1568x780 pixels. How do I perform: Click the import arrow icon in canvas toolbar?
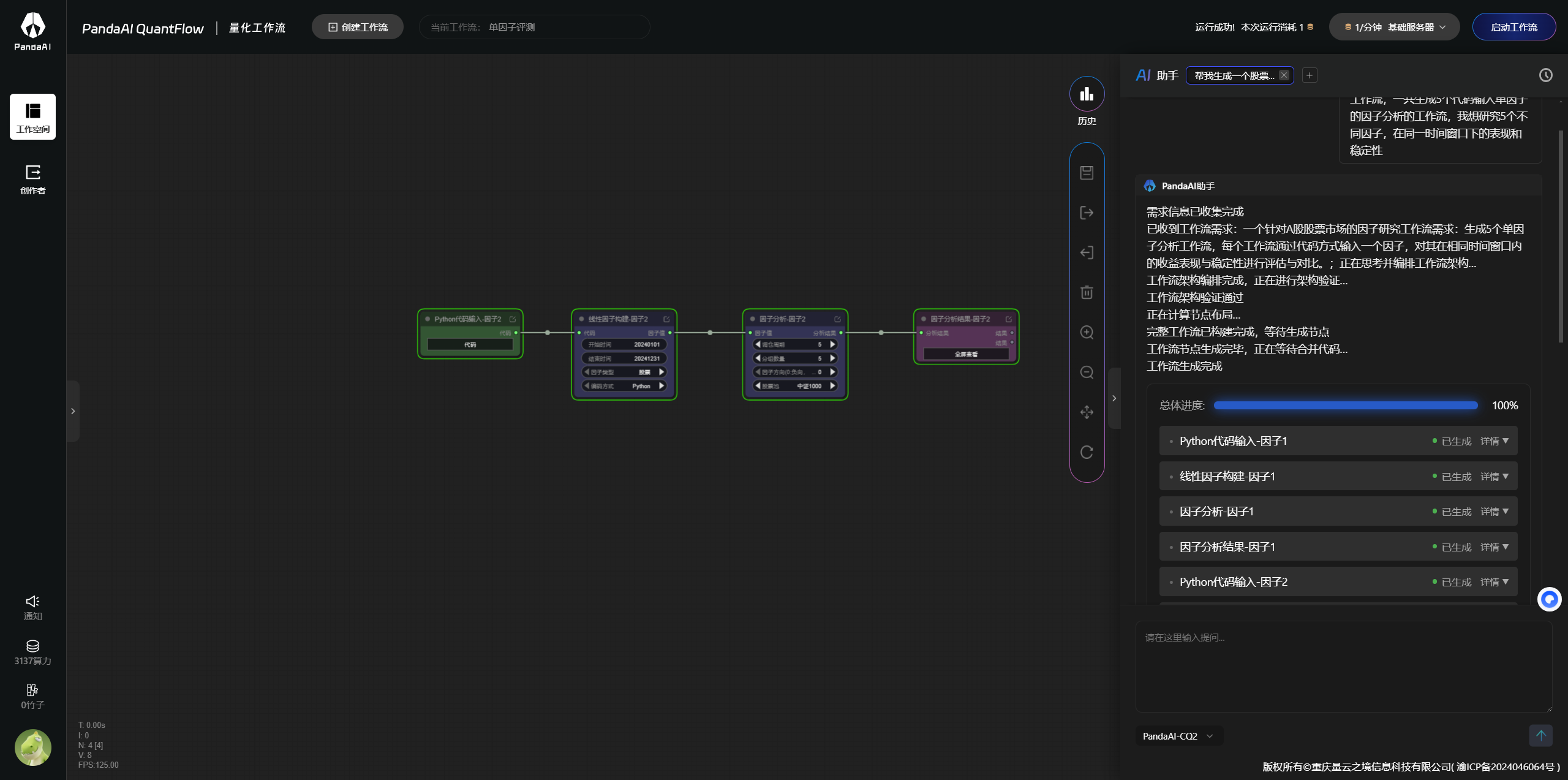click(x=1087, y=252)
